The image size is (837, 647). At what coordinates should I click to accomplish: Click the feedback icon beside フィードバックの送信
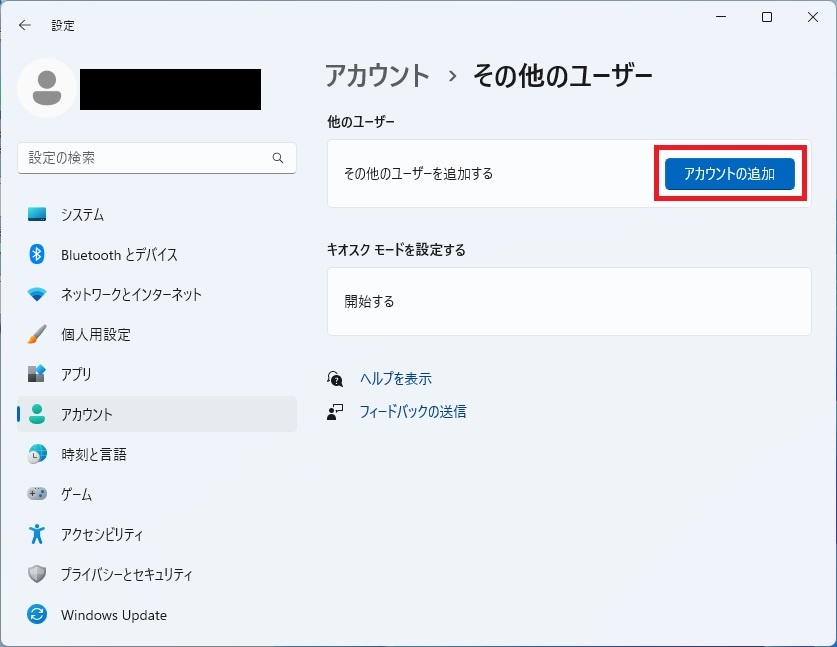[x=335, y=412]
